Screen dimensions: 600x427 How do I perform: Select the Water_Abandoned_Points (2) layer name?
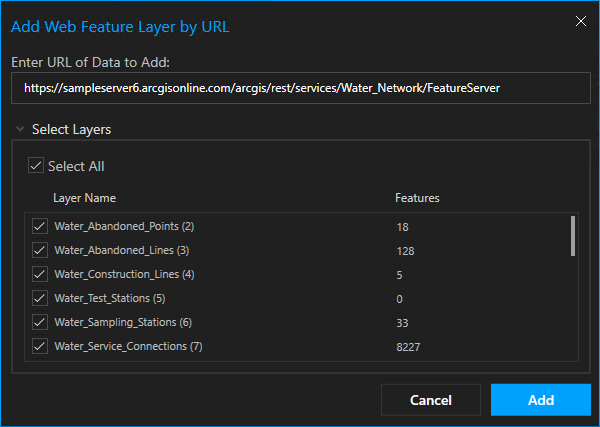click(x=124, y=226)
